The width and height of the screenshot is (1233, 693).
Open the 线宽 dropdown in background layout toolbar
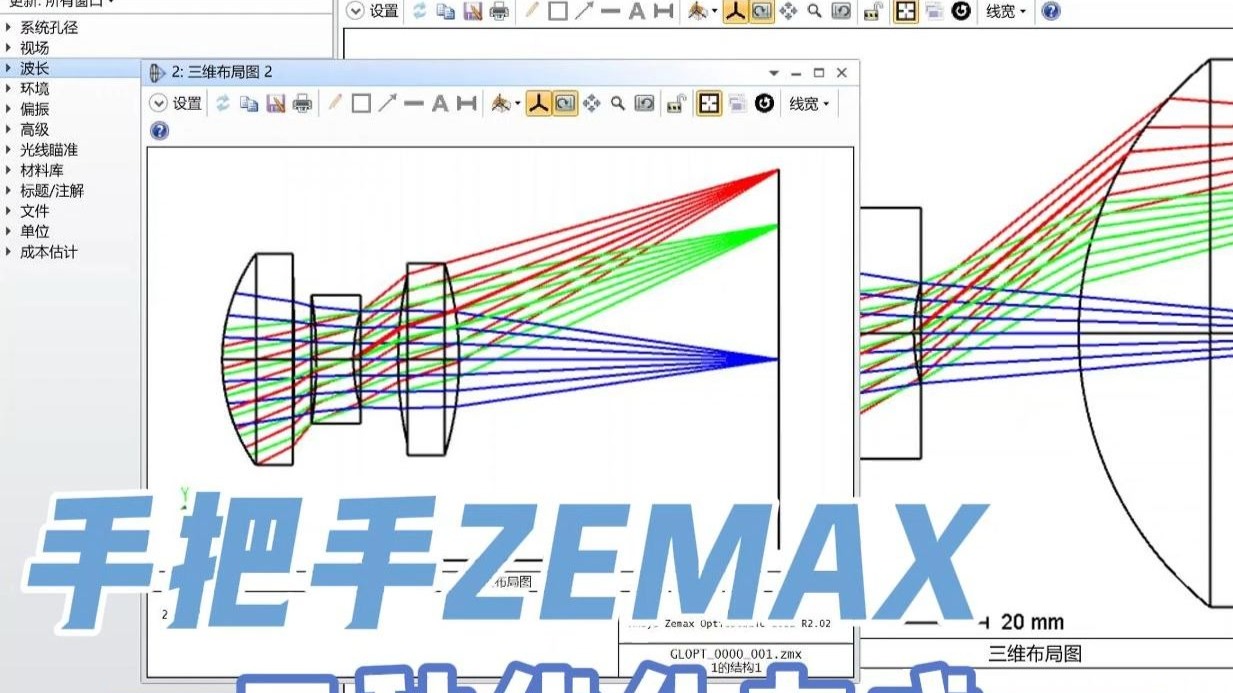coord(1006,11)
